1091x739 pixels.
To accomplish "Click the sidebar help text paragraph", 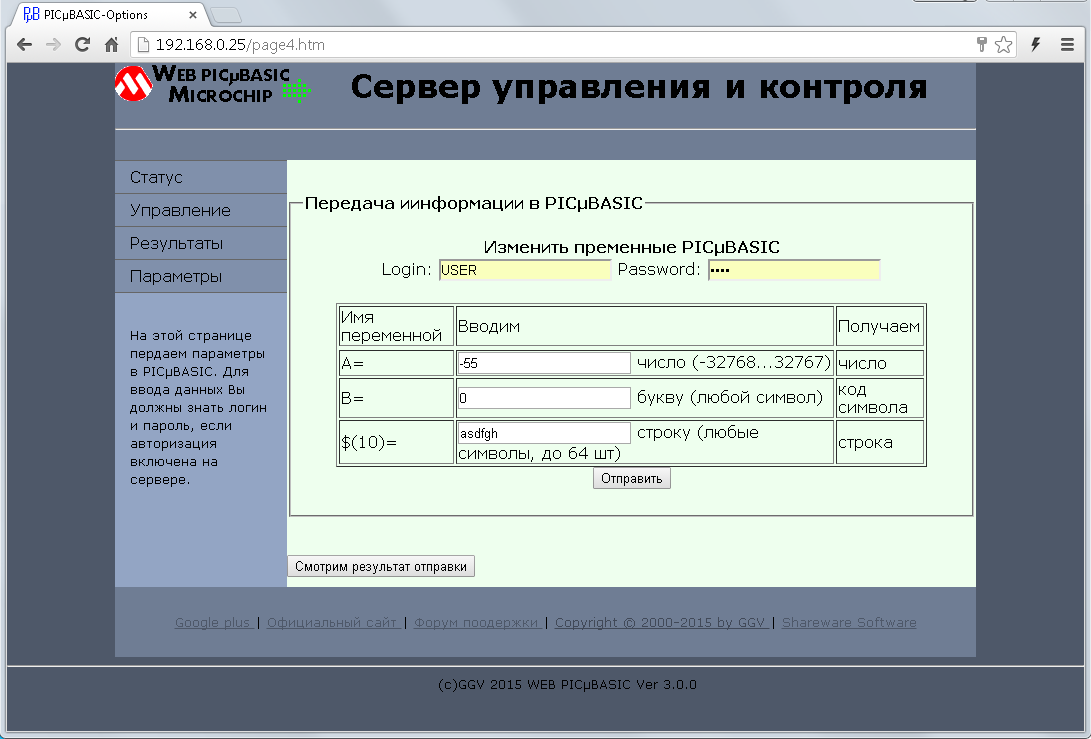I will click(x=198, y=408).
